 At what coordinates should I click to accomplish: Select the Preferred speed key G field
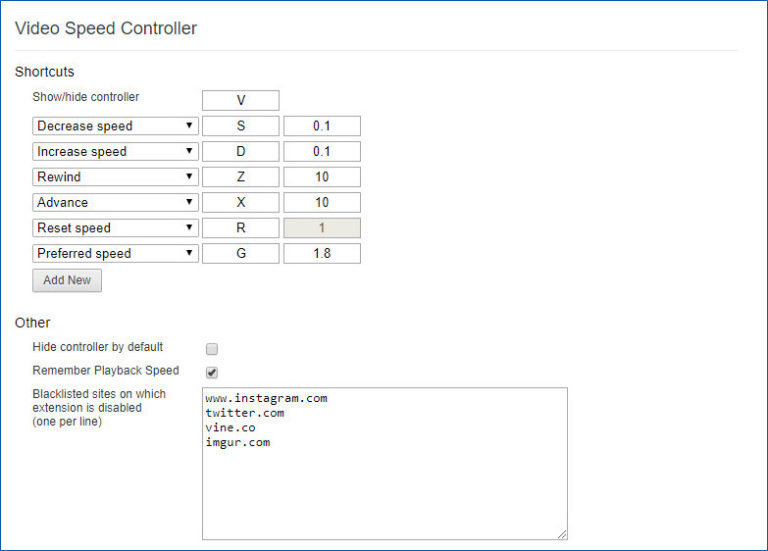(x=241, y=254)
